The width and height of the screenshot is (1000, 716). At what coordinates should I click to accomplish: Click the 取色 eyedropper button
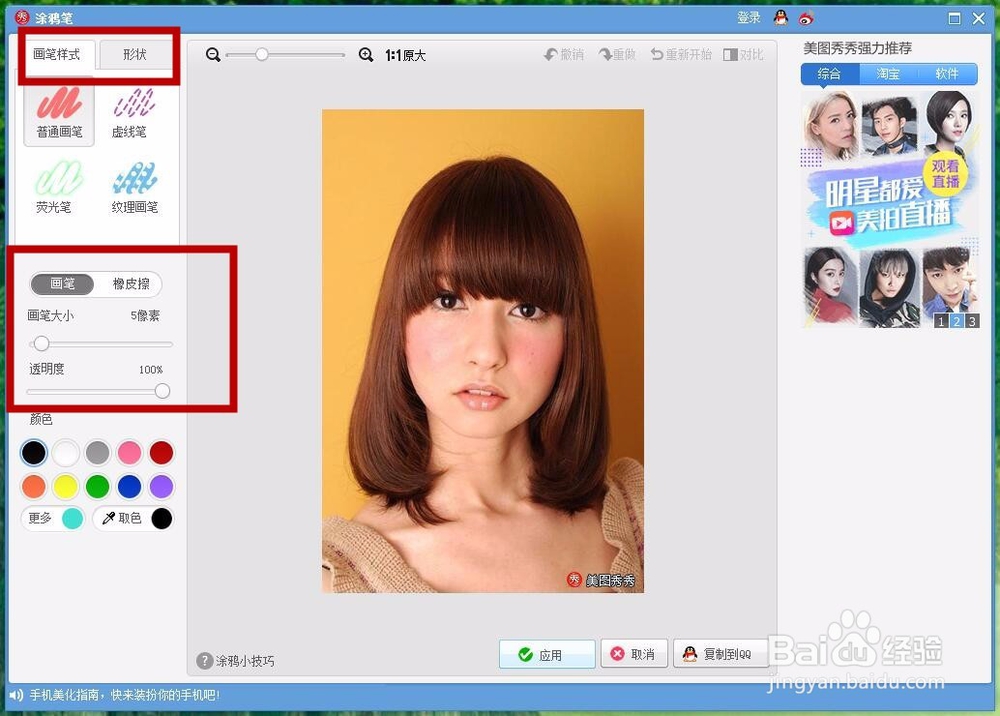tap(133, 518)
